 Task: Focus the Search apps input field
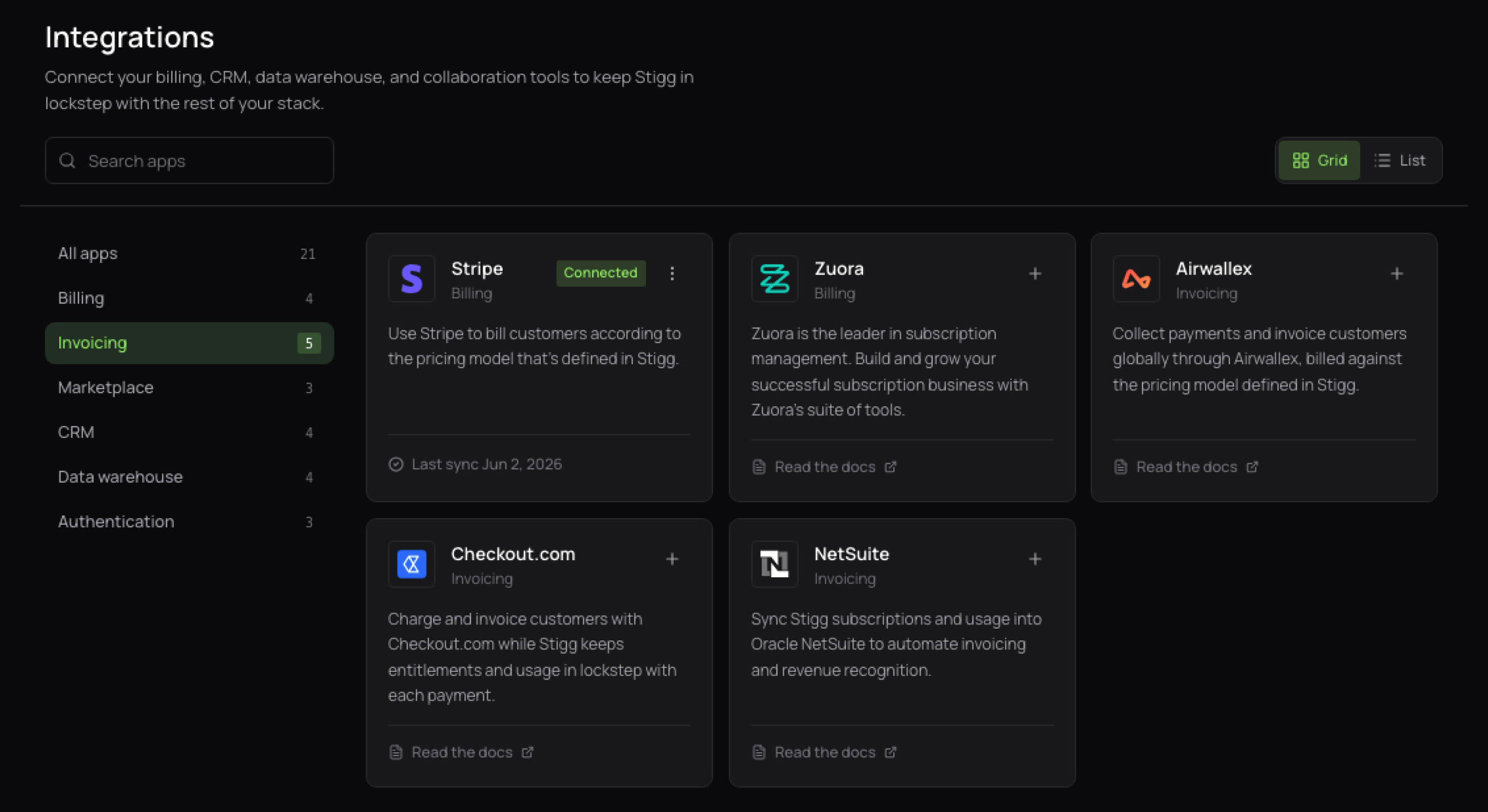click(189, 161)
